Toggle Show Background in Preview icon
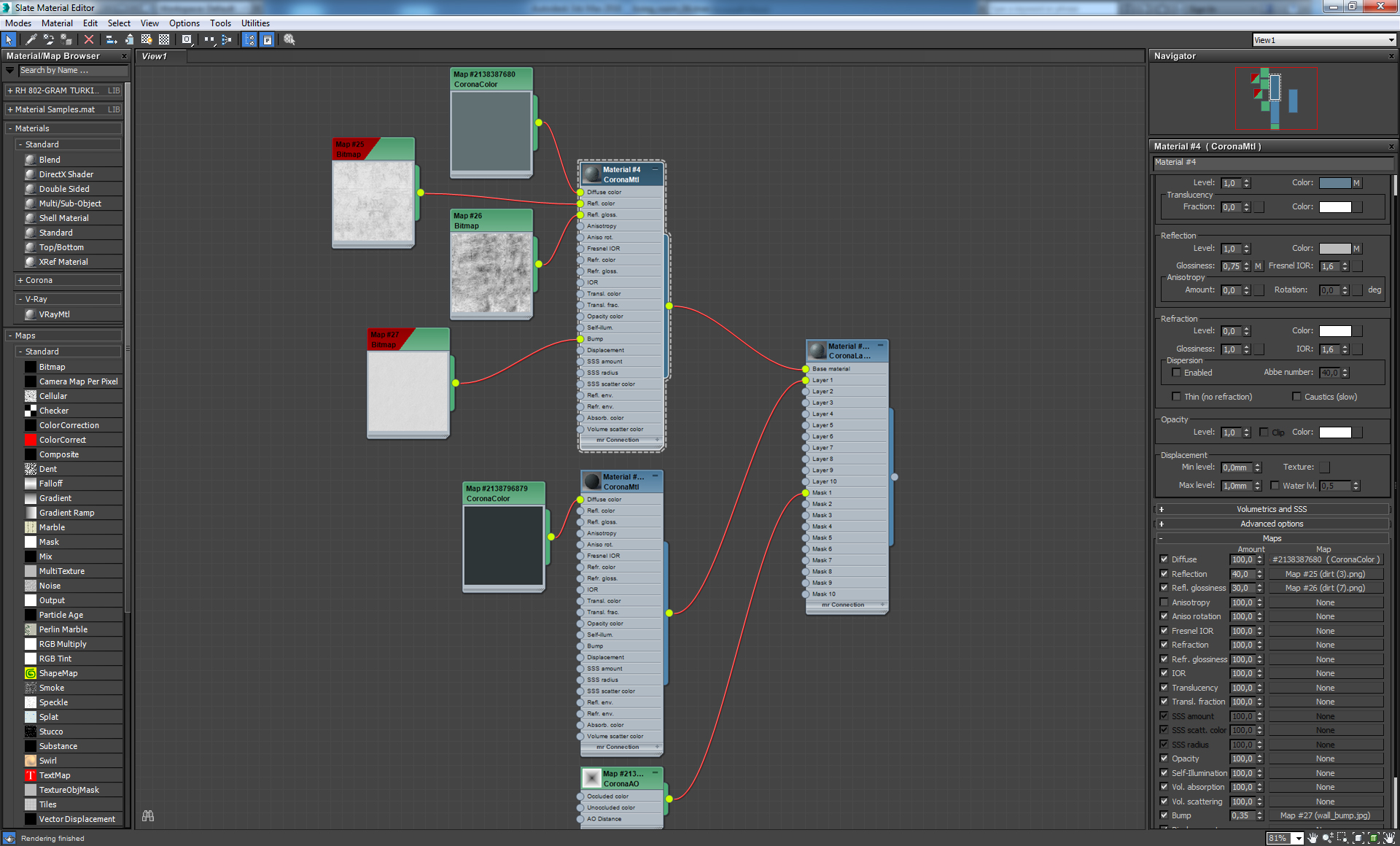 coord(164,39)
